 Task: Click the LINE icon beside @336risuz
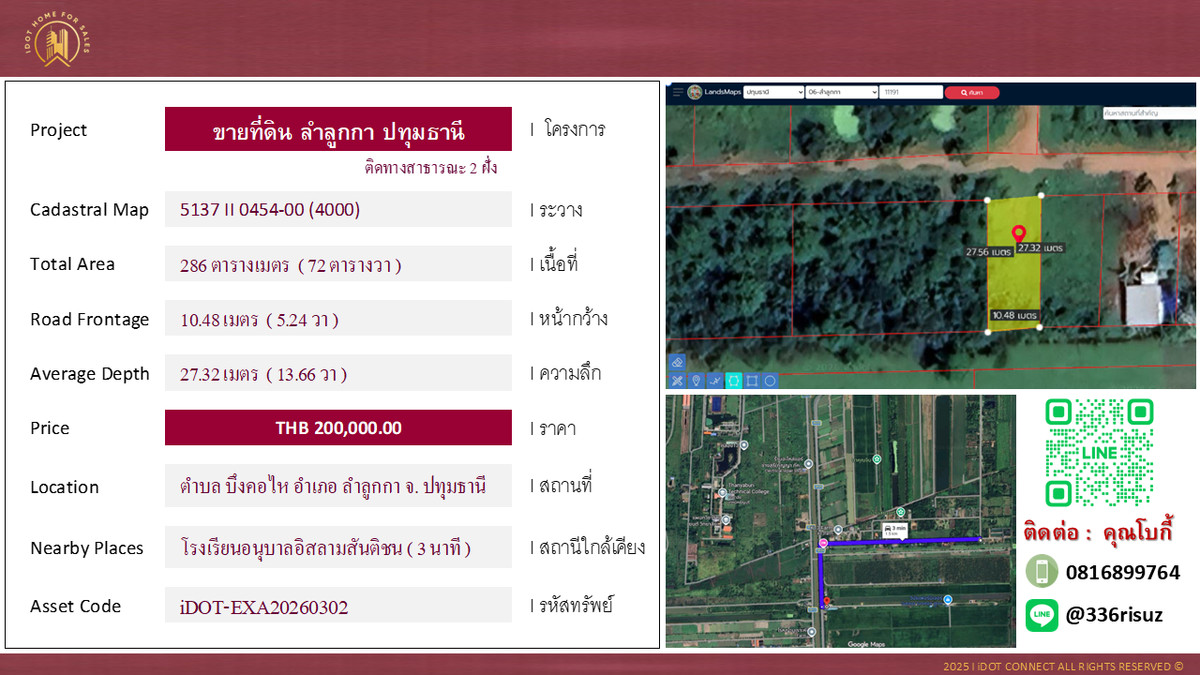tap(1041, 614)
